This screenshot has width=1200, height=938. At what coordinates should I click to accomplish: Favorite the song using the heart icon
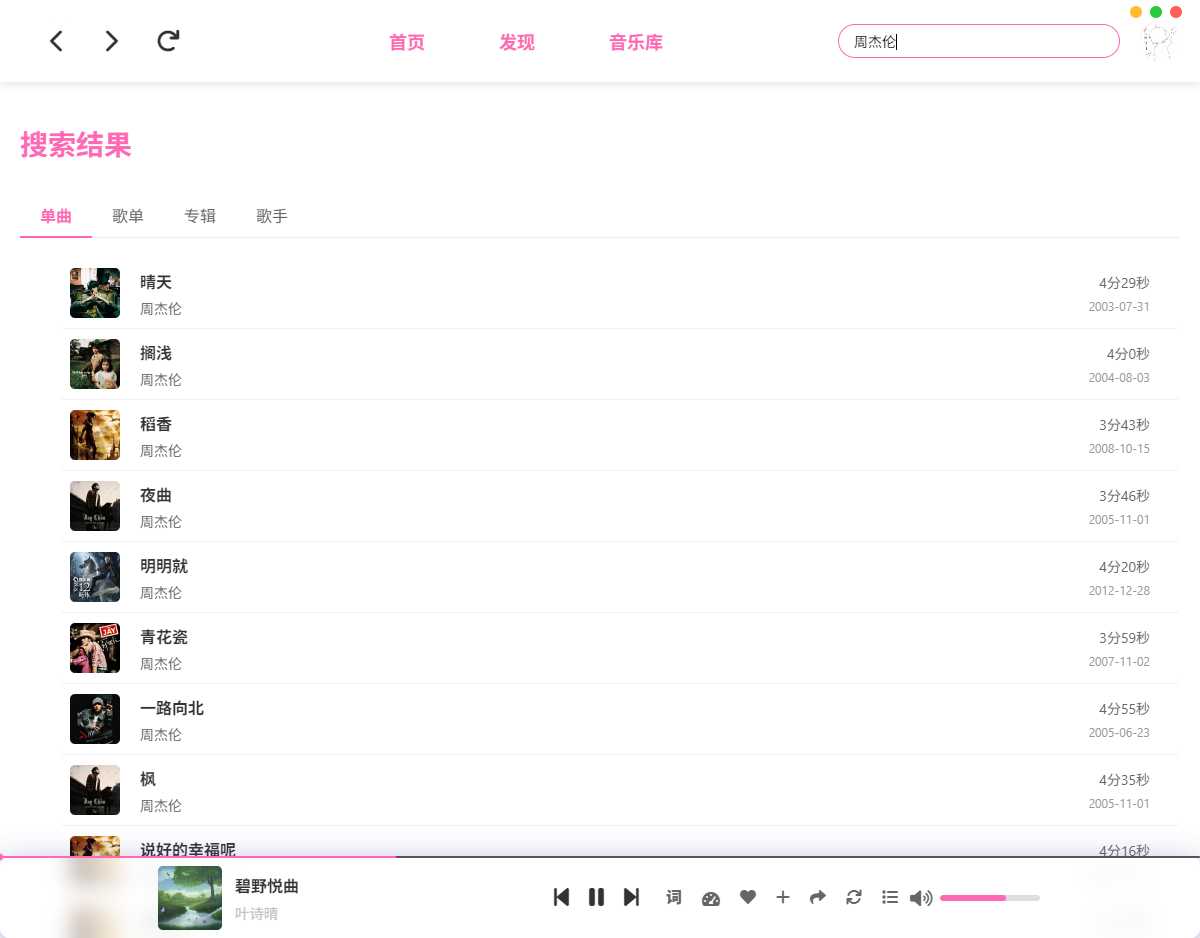click(x=747, y=897)
